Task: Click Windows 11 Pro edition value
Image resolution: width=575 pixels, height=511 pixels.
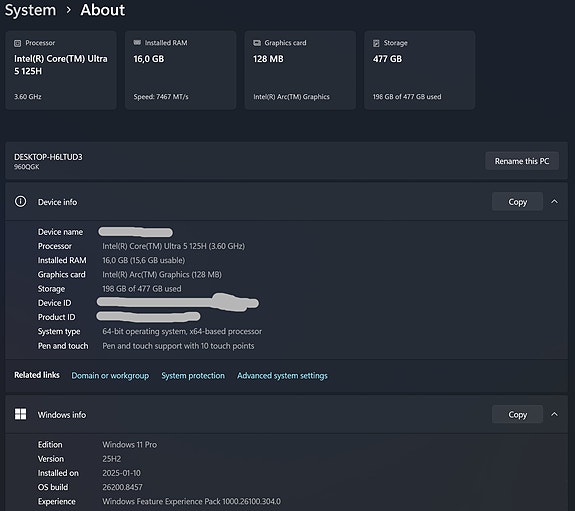Action: coord(129,445)
